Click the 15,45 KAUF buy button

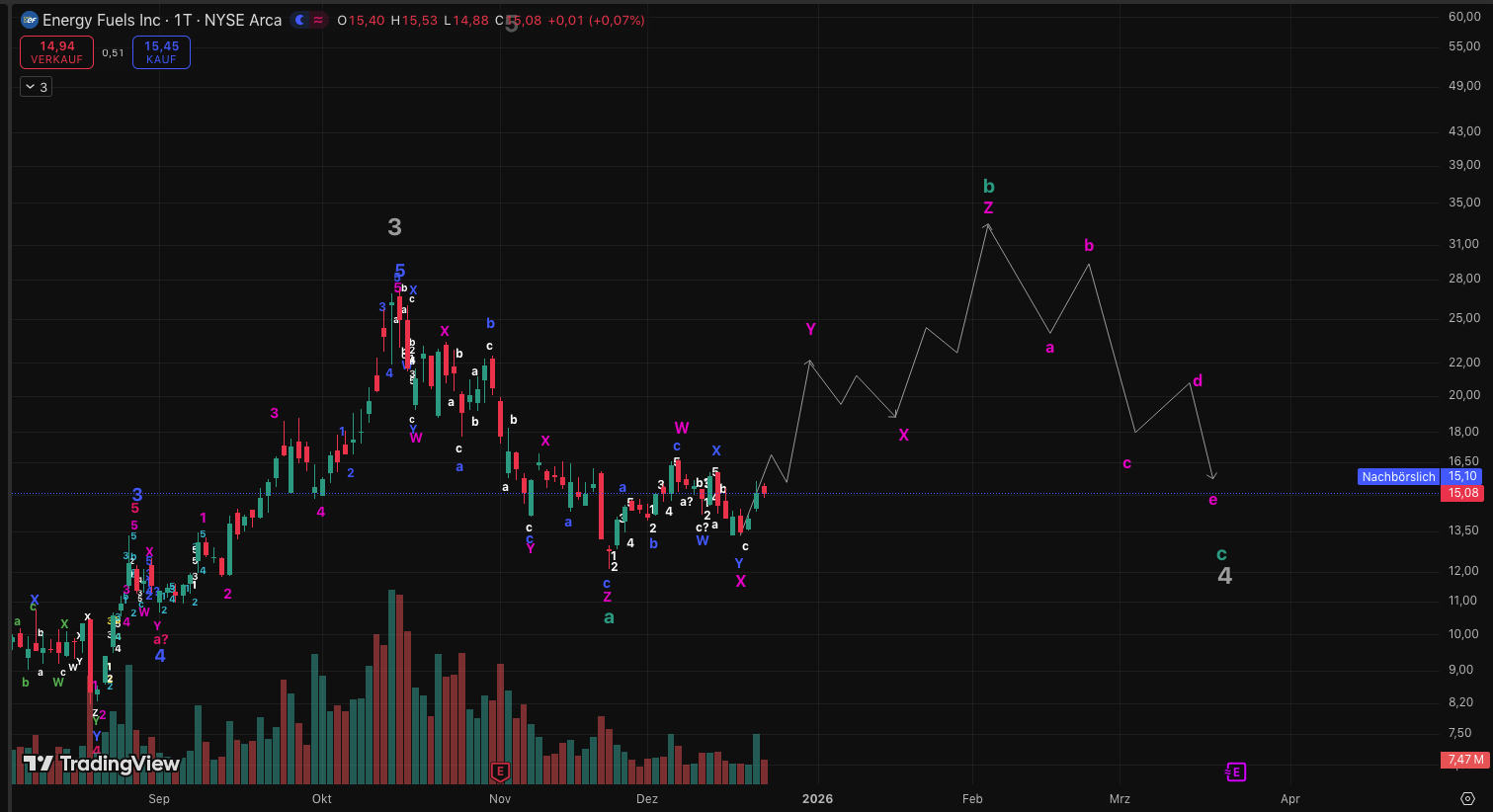pos(161,52)
